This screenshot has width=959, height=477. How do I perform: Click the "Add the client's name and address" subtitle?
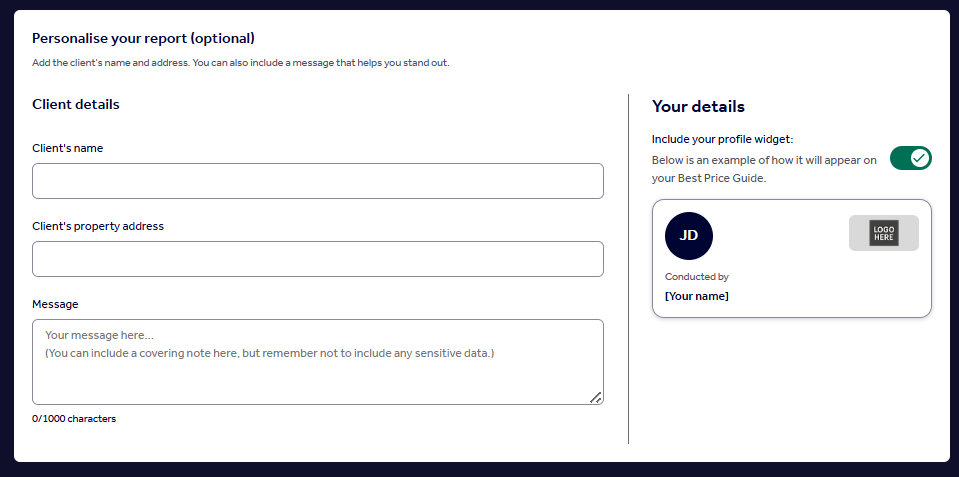pyautogui.click(x=240, y=64)
